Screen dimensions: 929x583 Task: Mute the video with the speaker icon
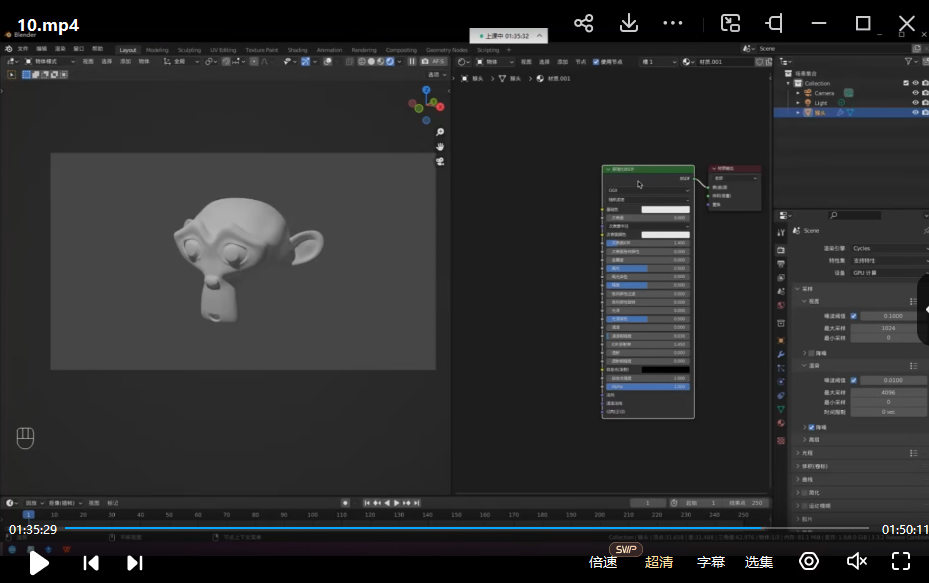click(x=856, y=561)
